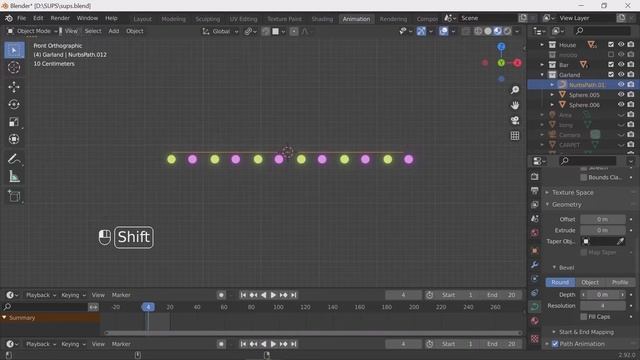This screenshot has height=360, width=640.
Task: Toggle Garland collection checkbox
Action: click(611, 75)
